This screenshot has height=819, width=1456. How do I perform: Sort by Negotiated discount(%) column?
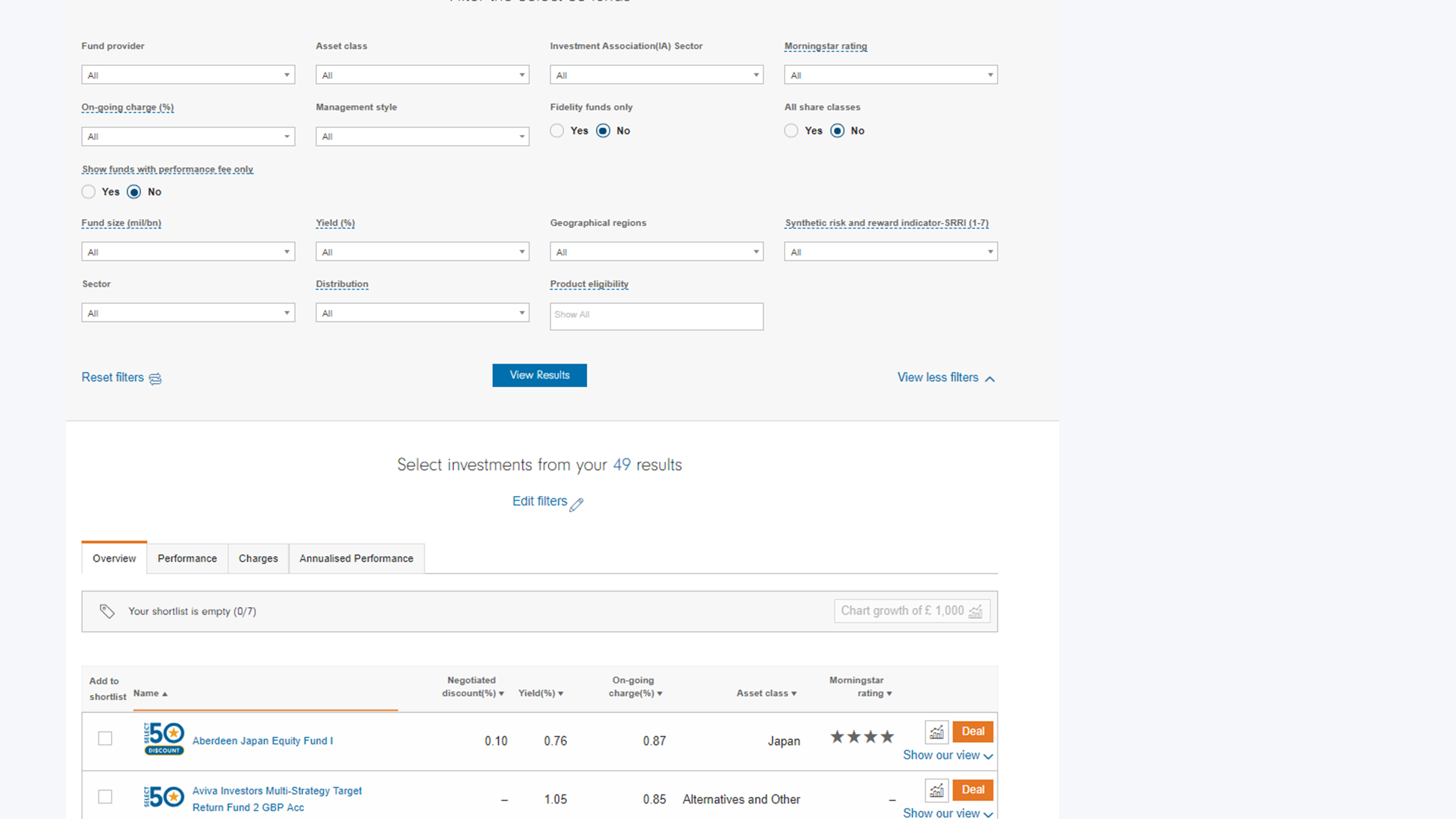coord(473,687)
